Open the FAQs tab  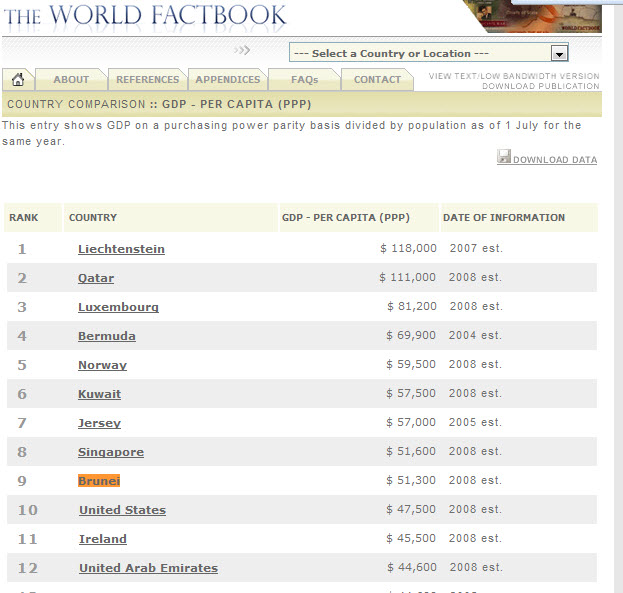click(x=304, y=80)
